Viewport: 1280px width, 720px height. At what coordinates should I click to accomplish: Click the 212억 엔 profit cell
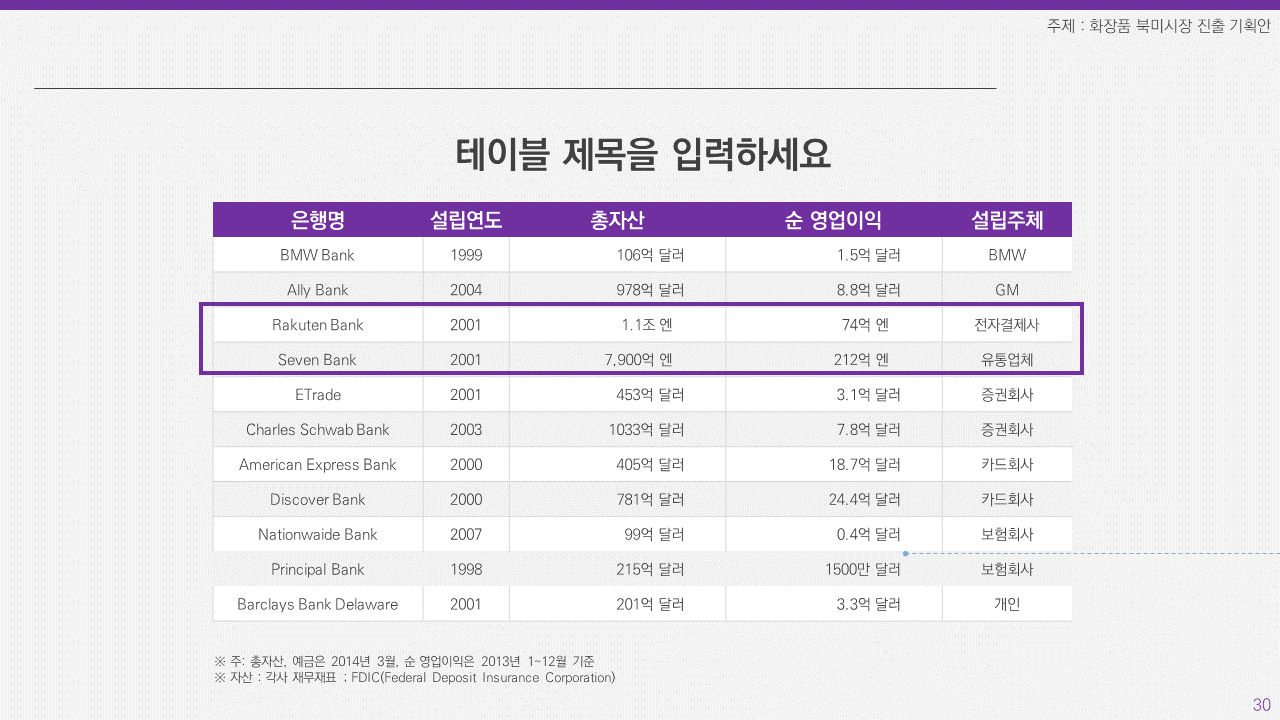tap(834, 360)
